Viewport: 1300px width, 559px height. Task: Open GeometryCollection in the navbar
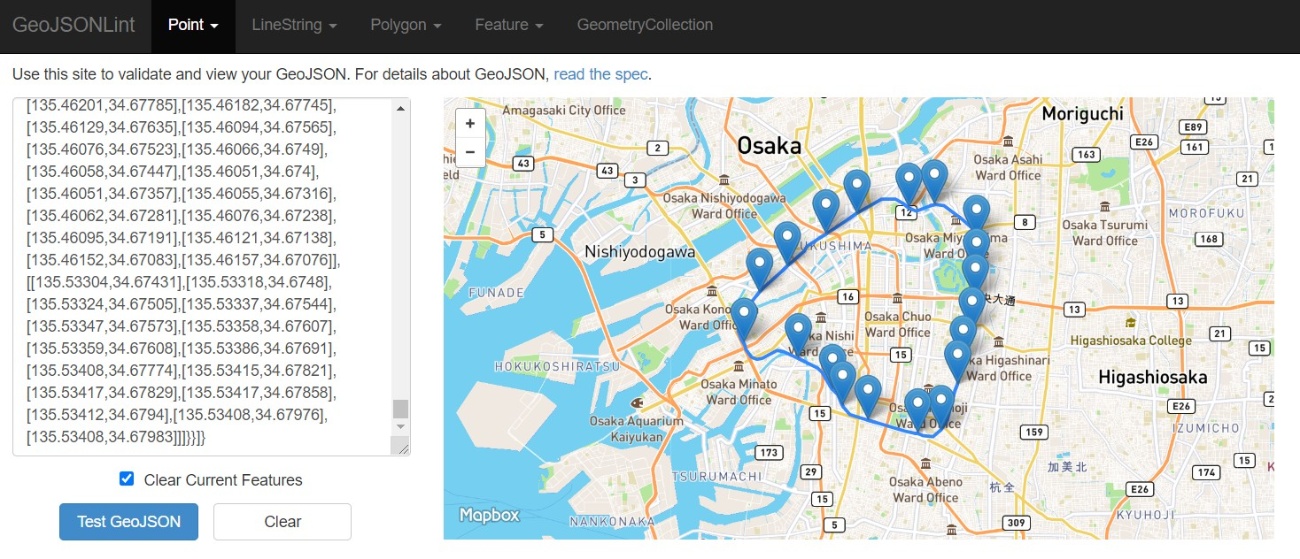pyautogui.click(x=645, y=25)
